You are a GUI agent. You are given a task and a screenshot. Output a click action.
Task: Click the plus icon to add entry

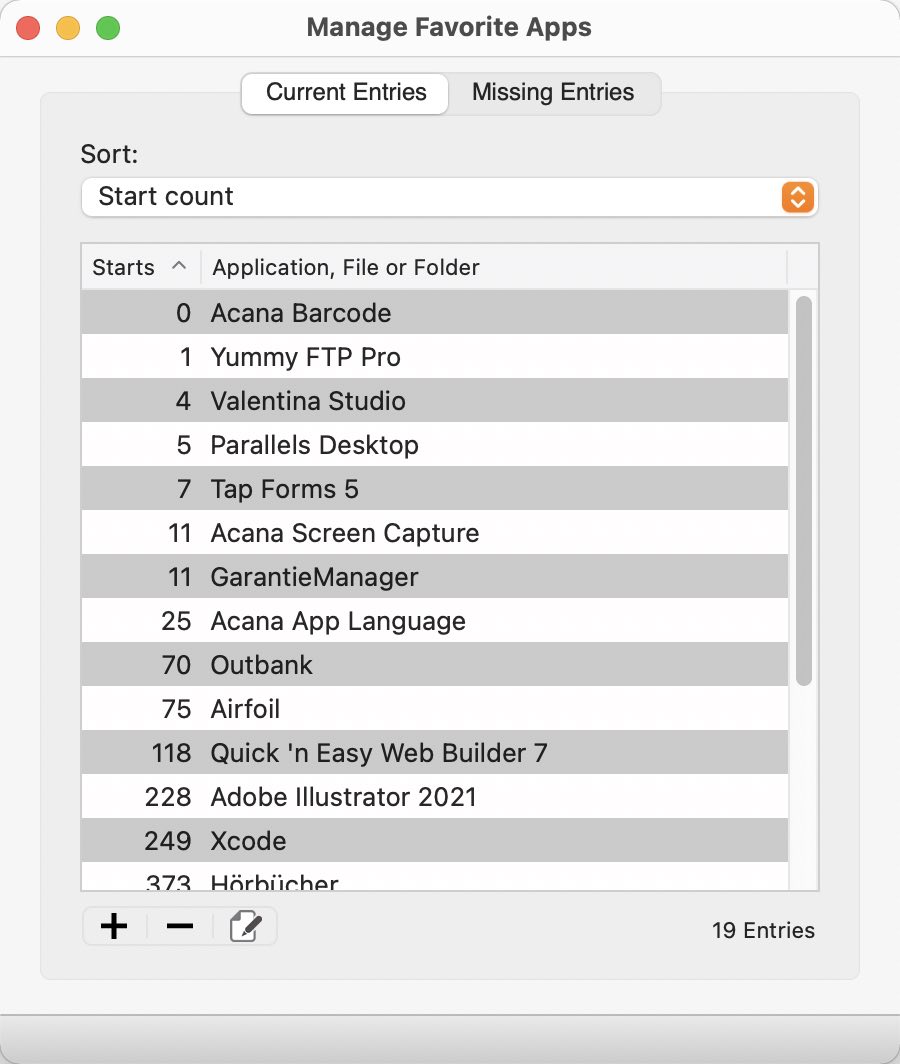114,926
